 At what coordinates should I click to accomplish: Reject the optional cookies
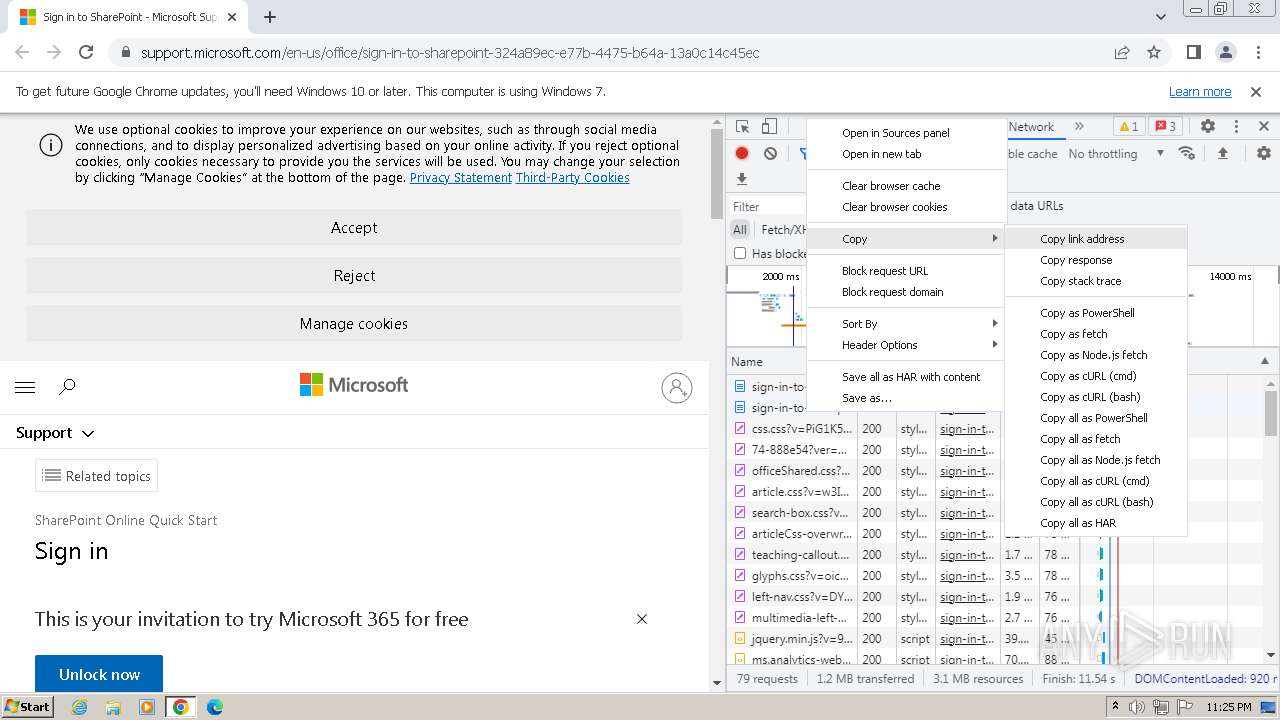(x=354, y=276)
